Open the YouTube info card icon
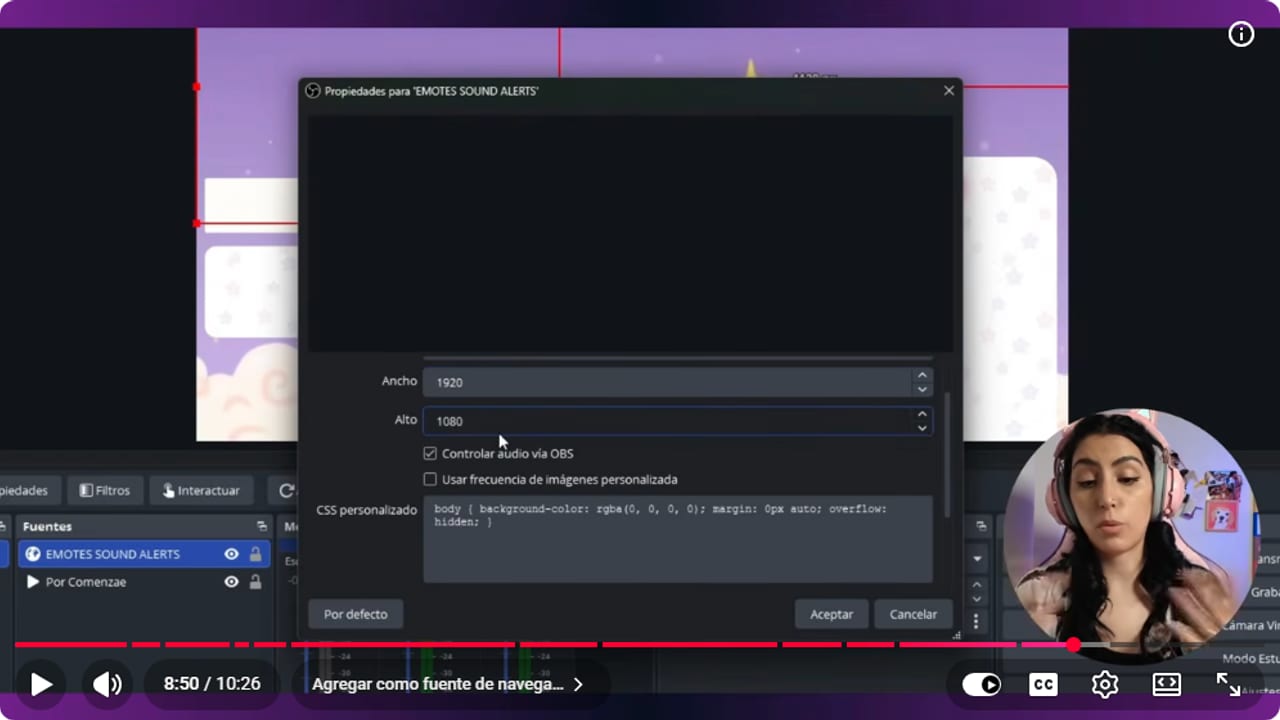 [x=1241, y=35]
